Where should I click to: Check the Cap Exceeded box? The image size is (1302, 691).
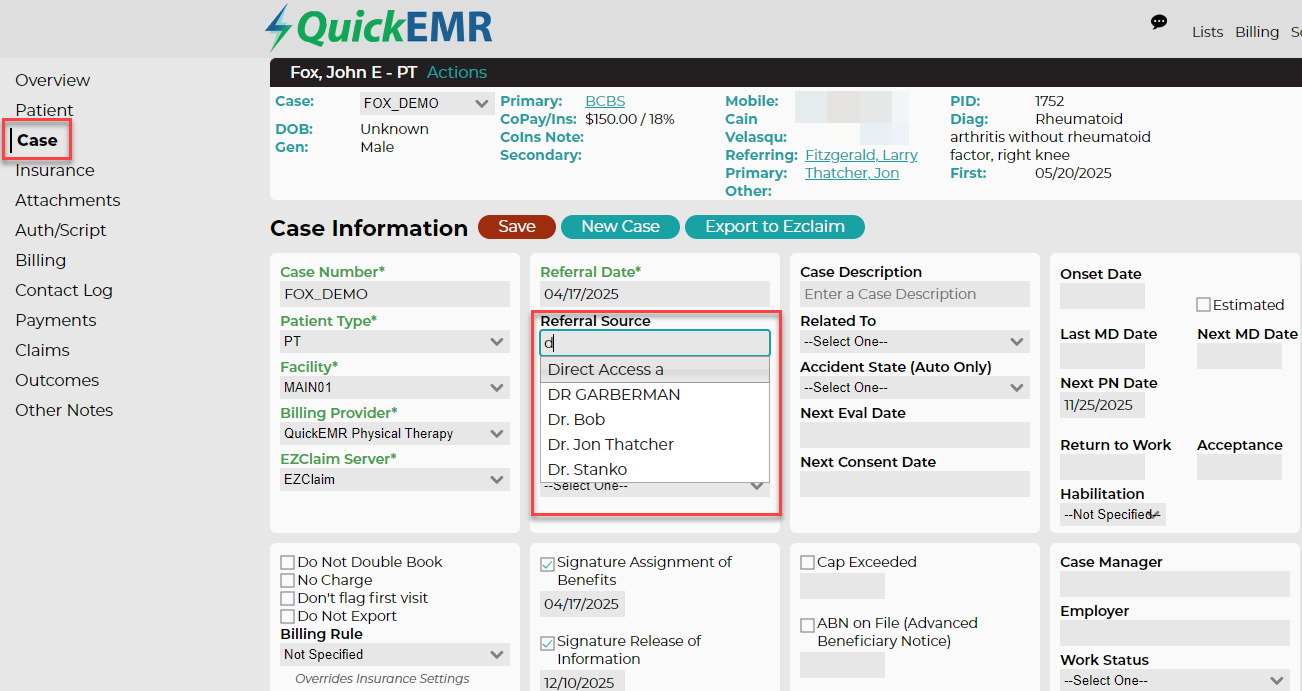(807, 562)
